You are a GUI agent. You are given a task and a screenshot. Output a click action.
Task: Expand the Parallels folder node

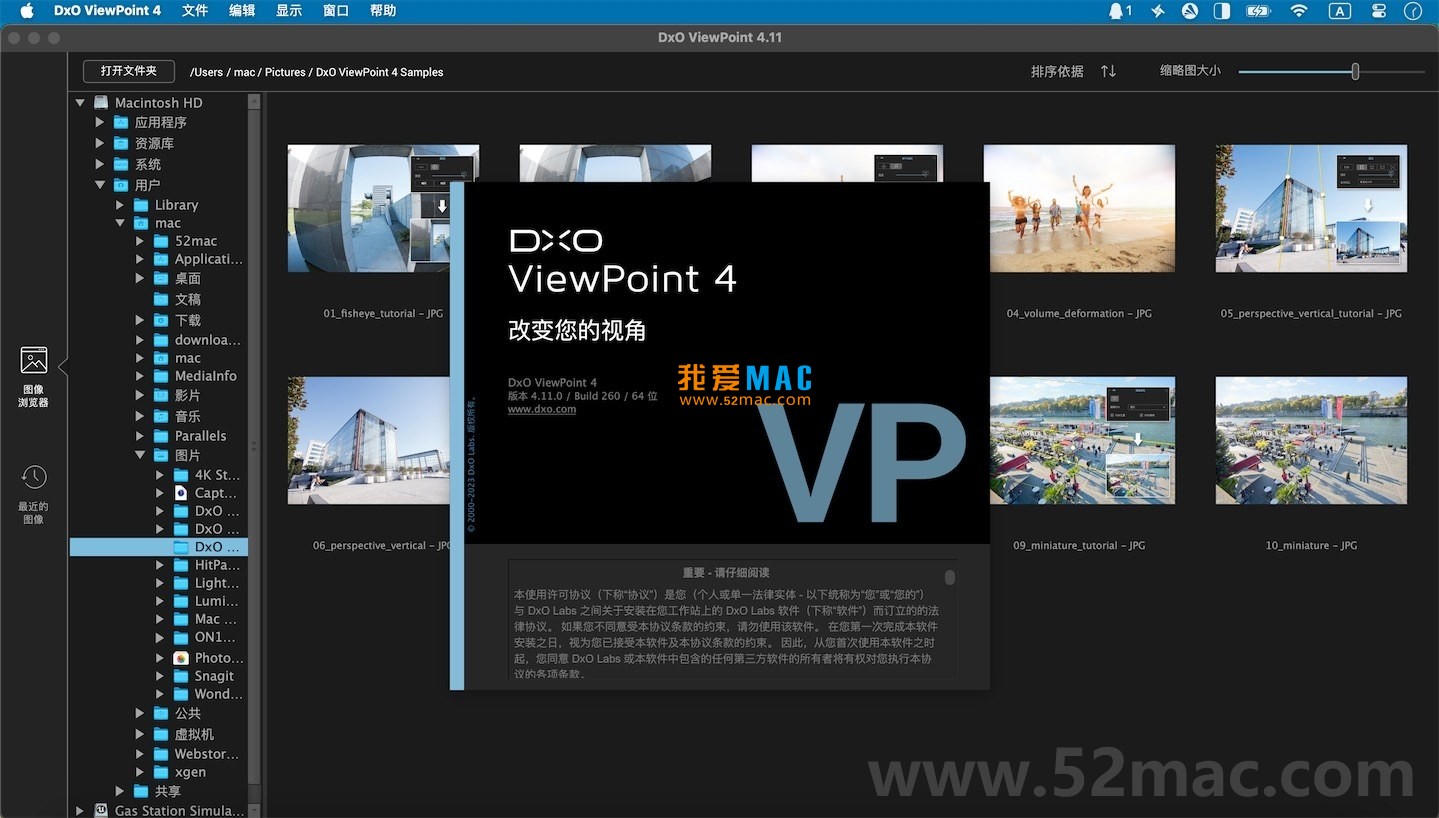(x=139, y=436)
